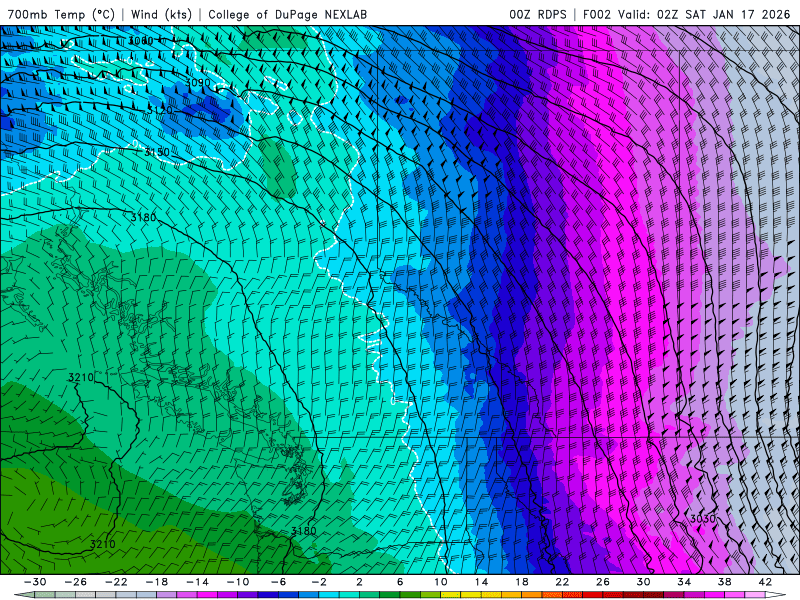Click the -26 value on the color scale

tap(76, 582)
